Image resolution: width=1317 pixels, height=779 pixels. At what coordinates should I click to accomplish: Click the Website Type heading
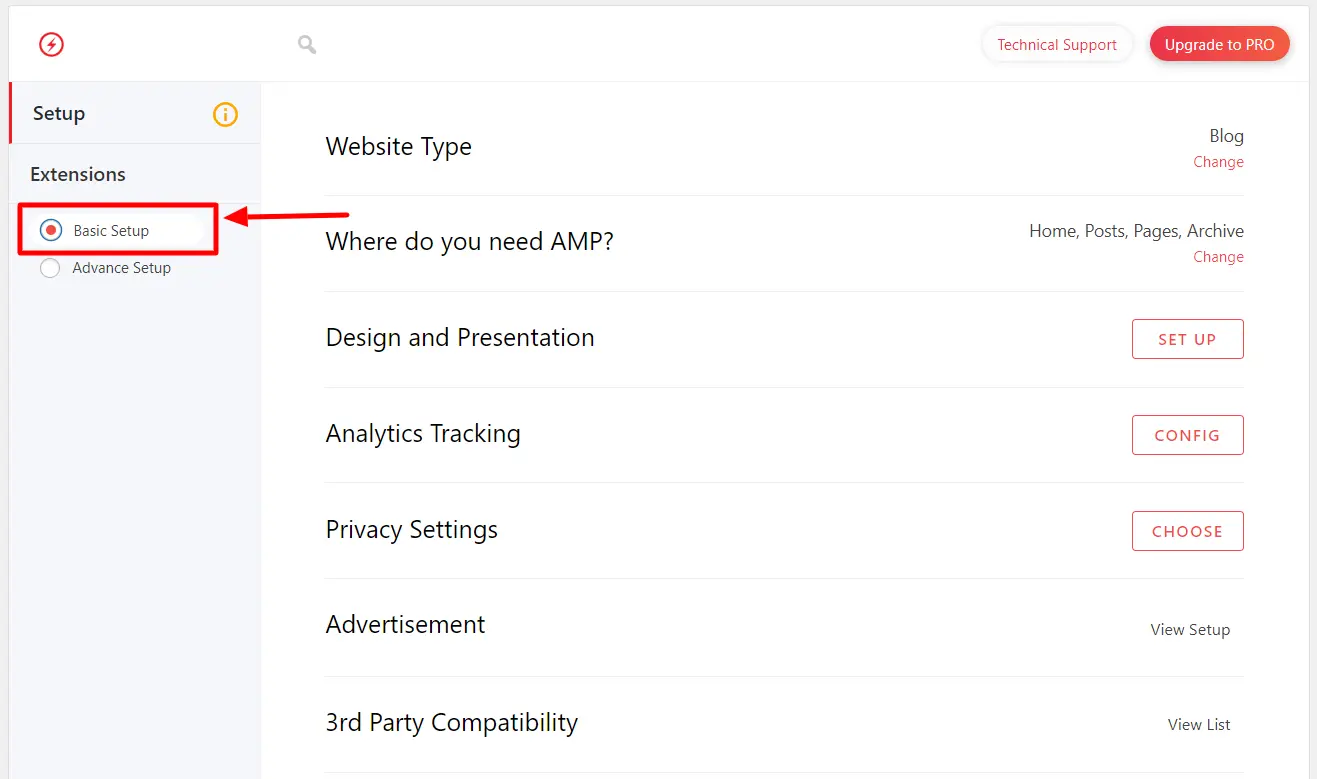point(399,147)
